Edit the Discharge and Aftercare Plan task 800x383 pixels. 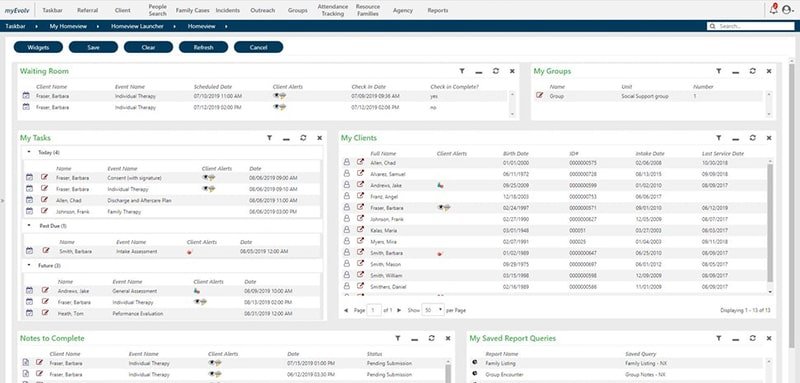44,200
